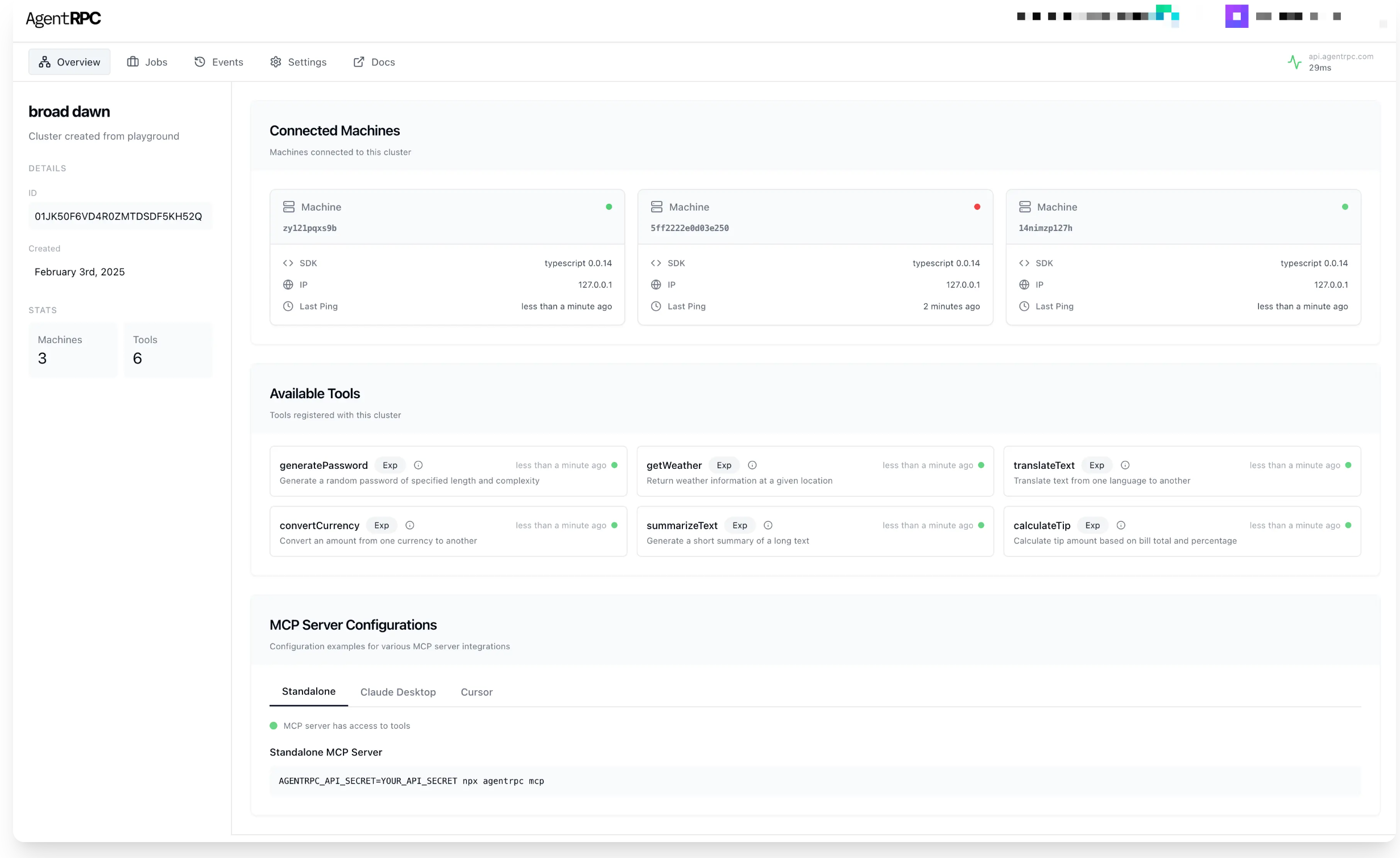Click the info icon beside convertCurrency
The image size is (1400, 858).
409,525
